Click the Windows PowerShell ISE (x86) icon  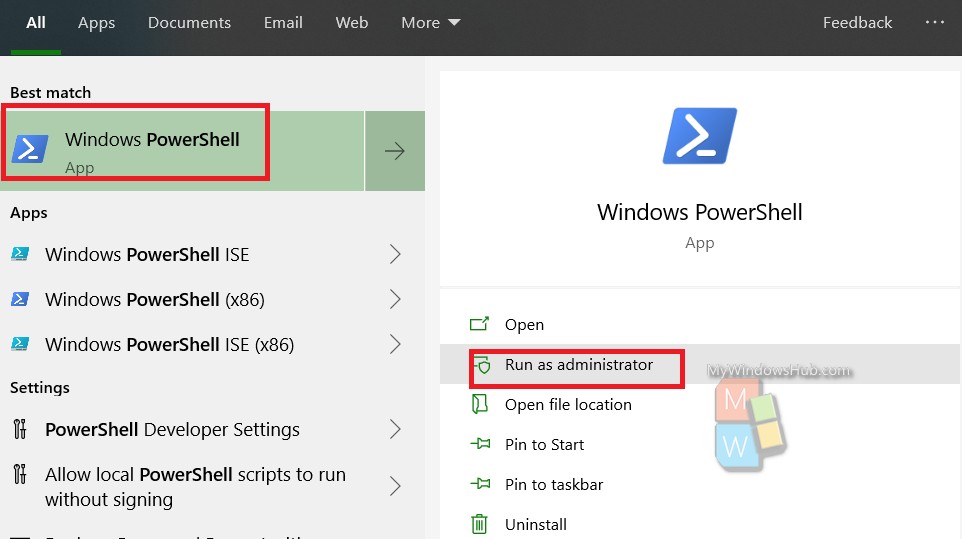click(x=20, y=344)
